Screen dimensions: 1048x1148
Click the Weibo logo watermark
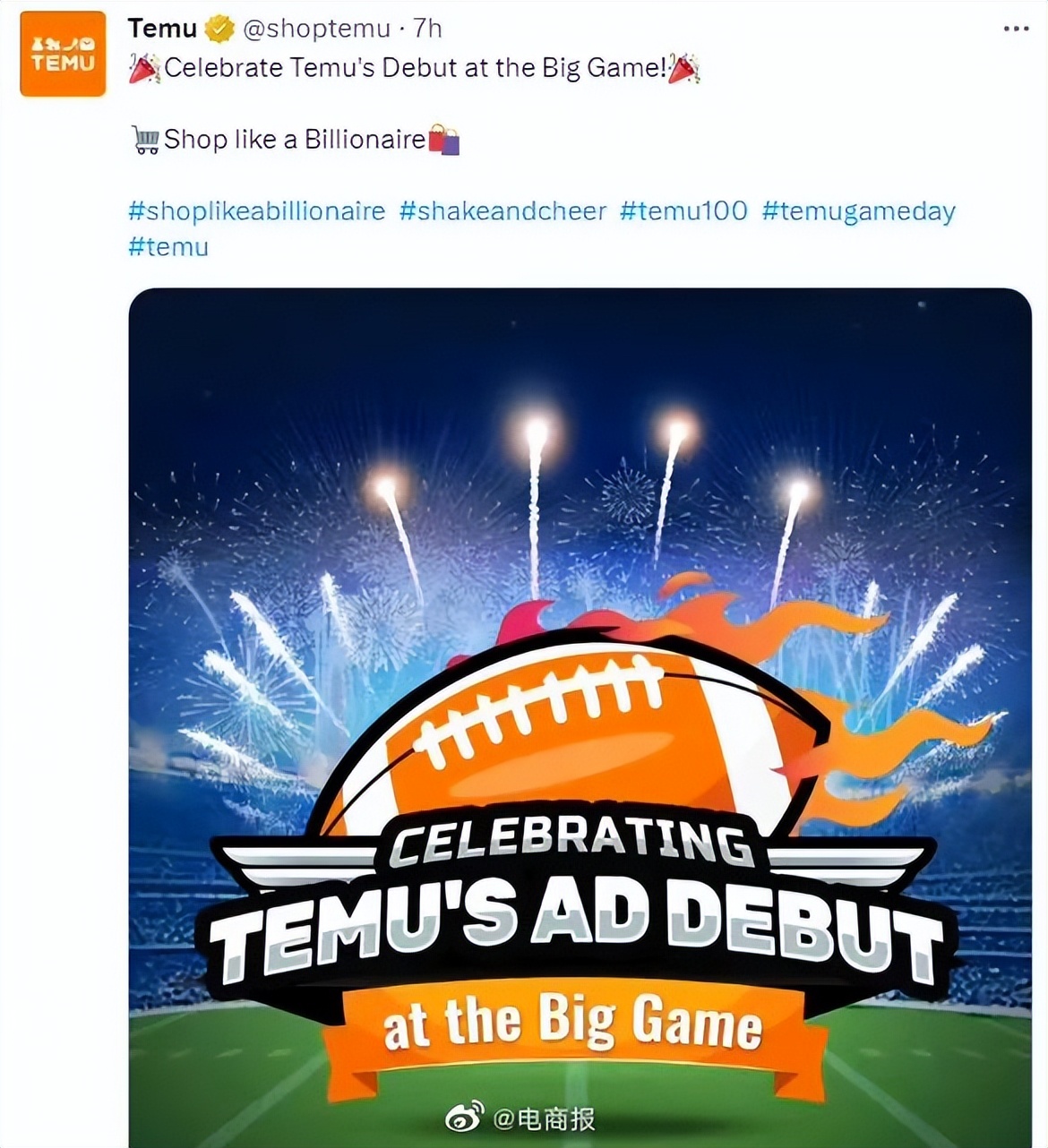click(465, 1118)
